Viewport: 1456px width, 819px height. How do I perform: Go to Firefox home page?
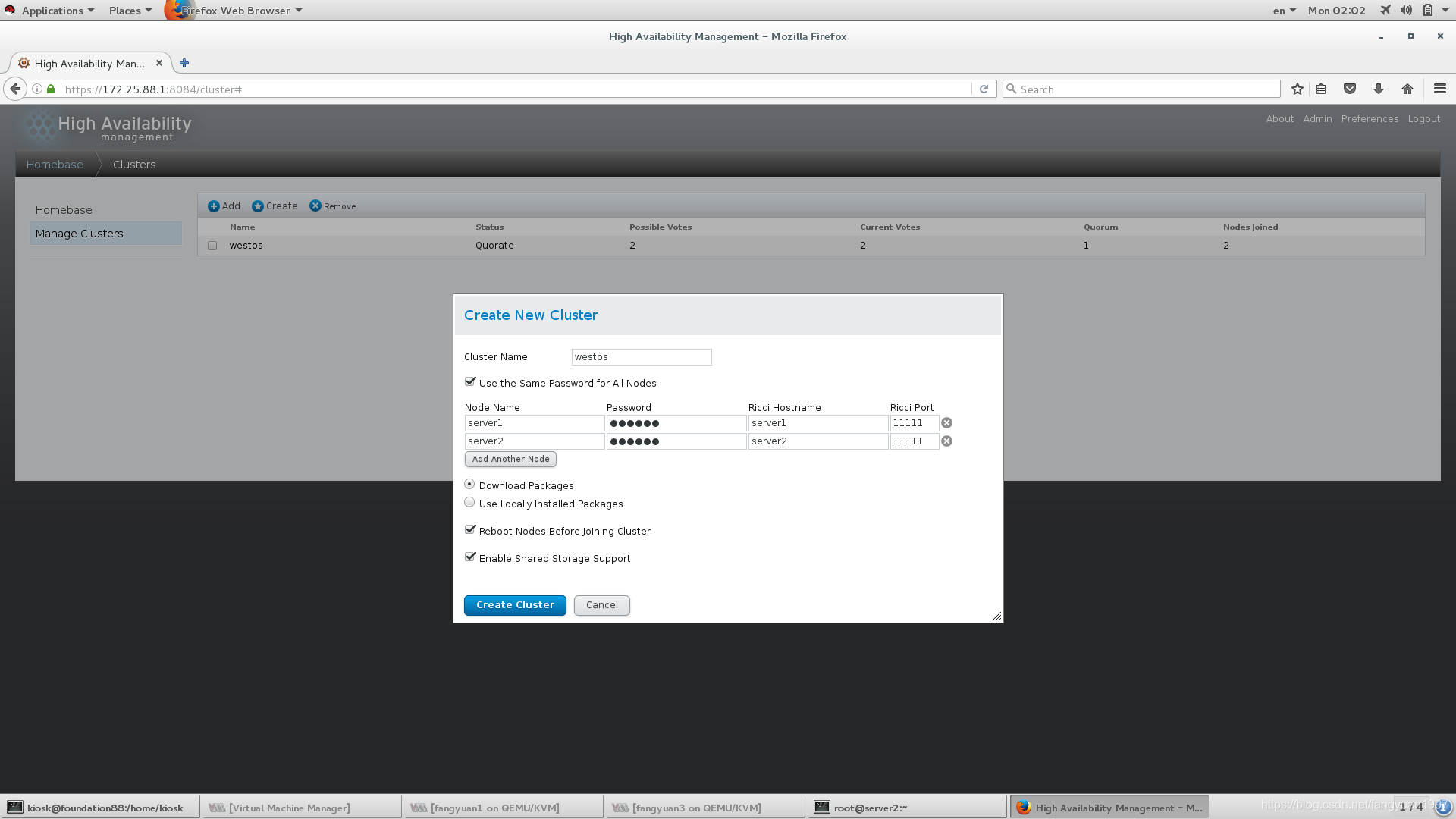pos(1407,89)
